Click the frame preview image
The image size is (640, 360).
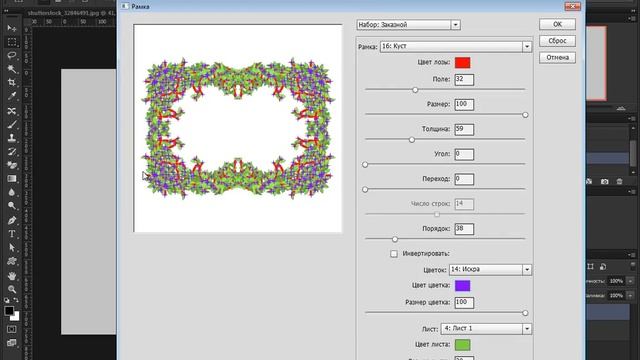[x=238, y=128]
